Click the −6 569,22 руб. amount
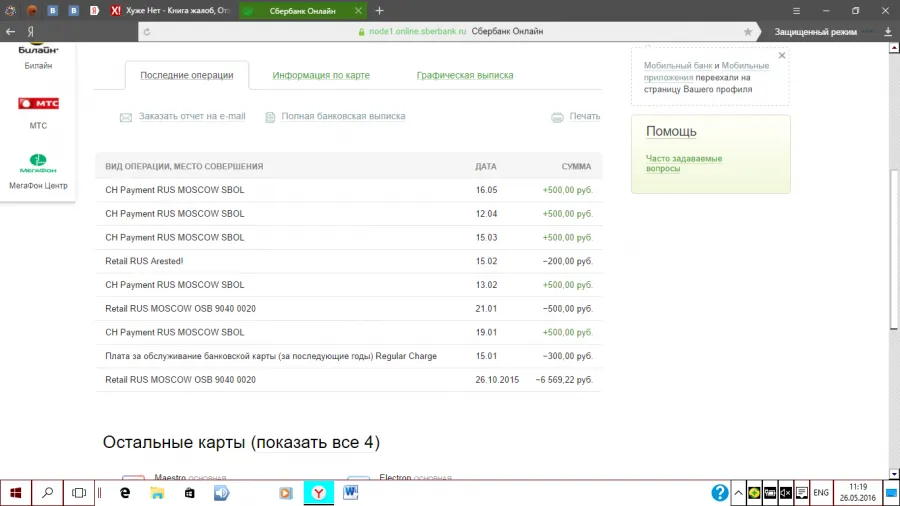 tap(564, 380)
